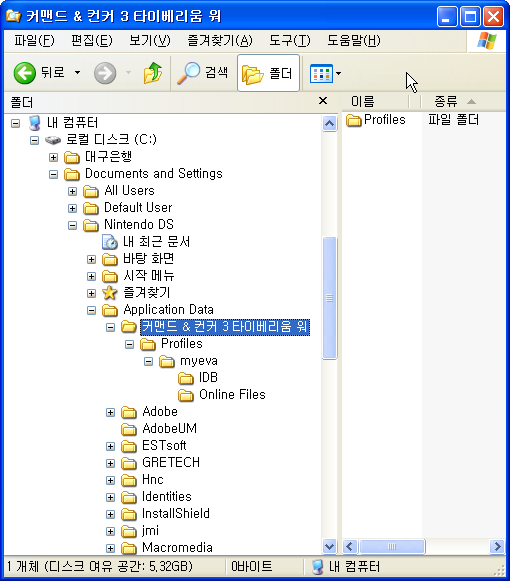Close the 폴더 pane with X
The width and height of the screenshot is (510, 581).
click(x=323, y=101)
